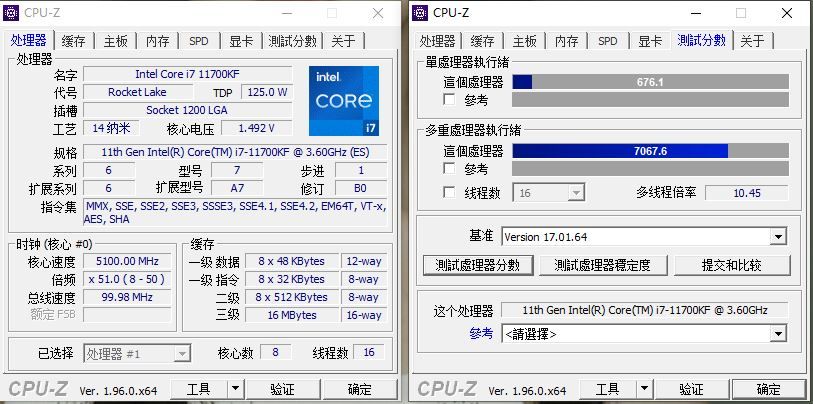This screenshot has width=813, height=404.
Task: Click core voltage value 1.492 V
Action: tap(257, 128)
